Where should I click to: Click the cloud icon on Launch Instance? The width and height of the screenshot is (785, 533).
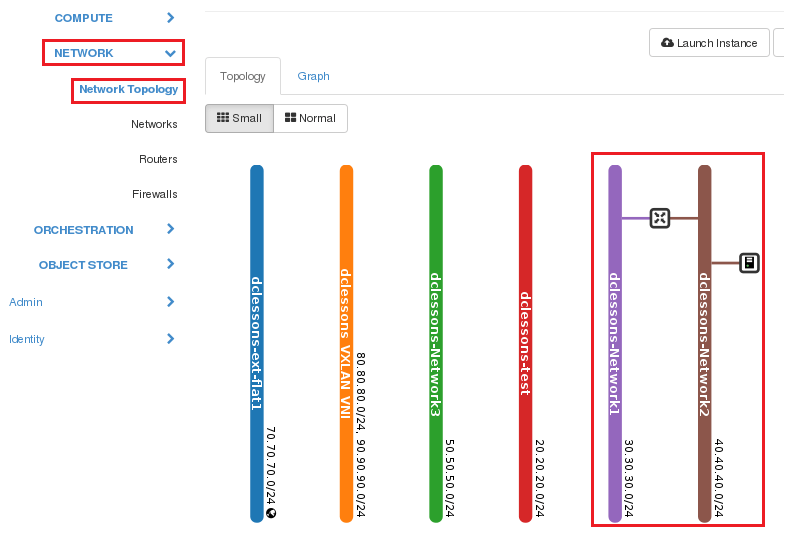[x=667, y=43]
